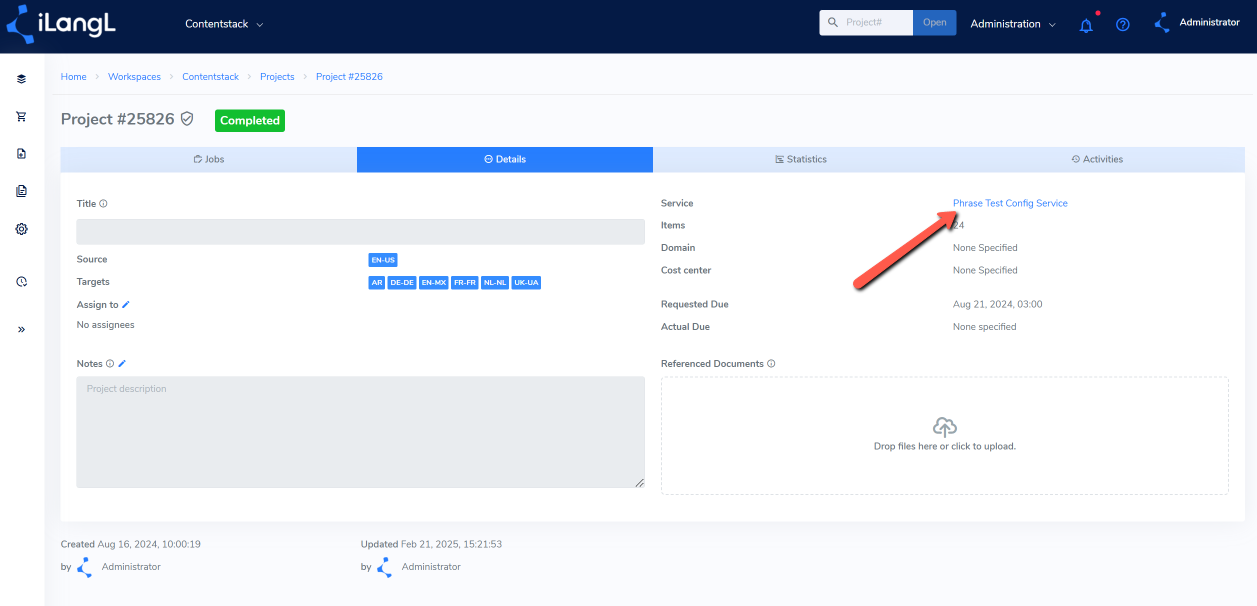The width and height of the screenshot is (1257, 606).
Task: Open the Activities tab
Action: click(1097, 159)
